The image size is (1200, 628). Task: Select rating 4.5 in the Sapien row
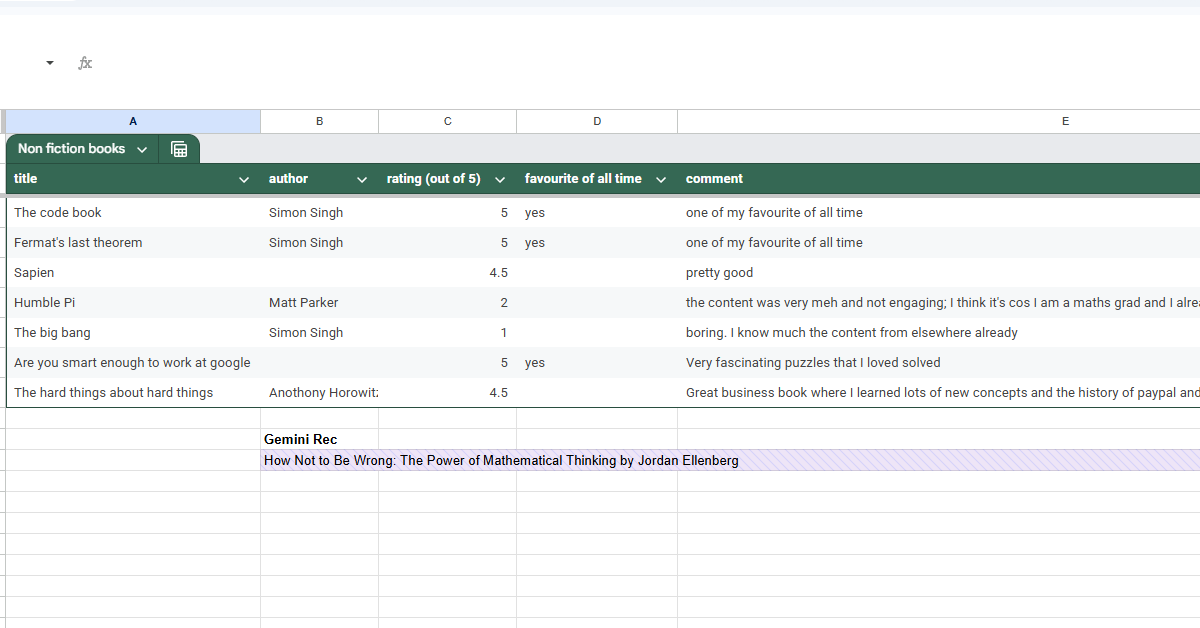447,272
